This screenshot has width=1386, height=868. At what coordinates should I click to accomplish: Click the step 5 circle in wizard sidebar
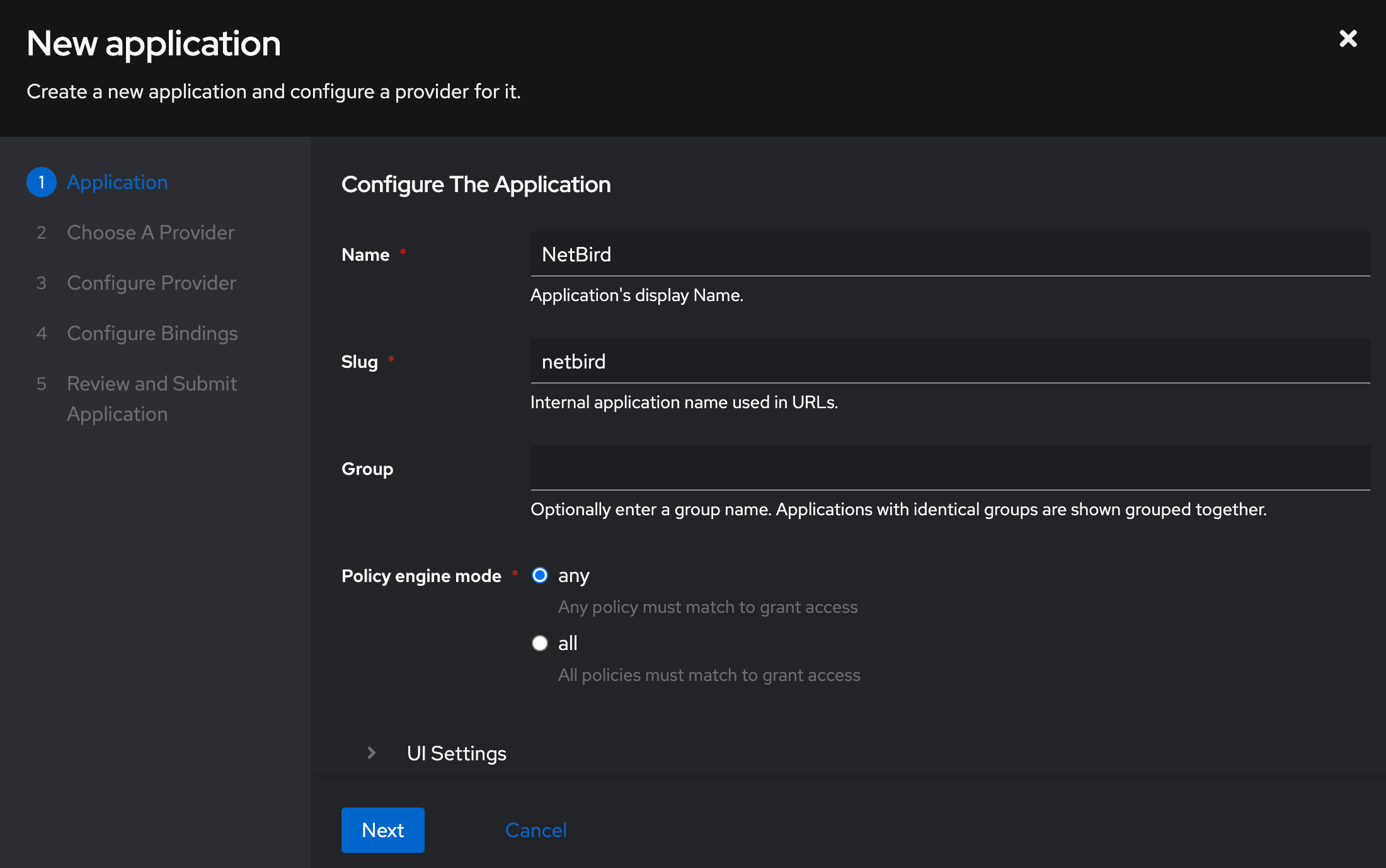tap(42, 384)
